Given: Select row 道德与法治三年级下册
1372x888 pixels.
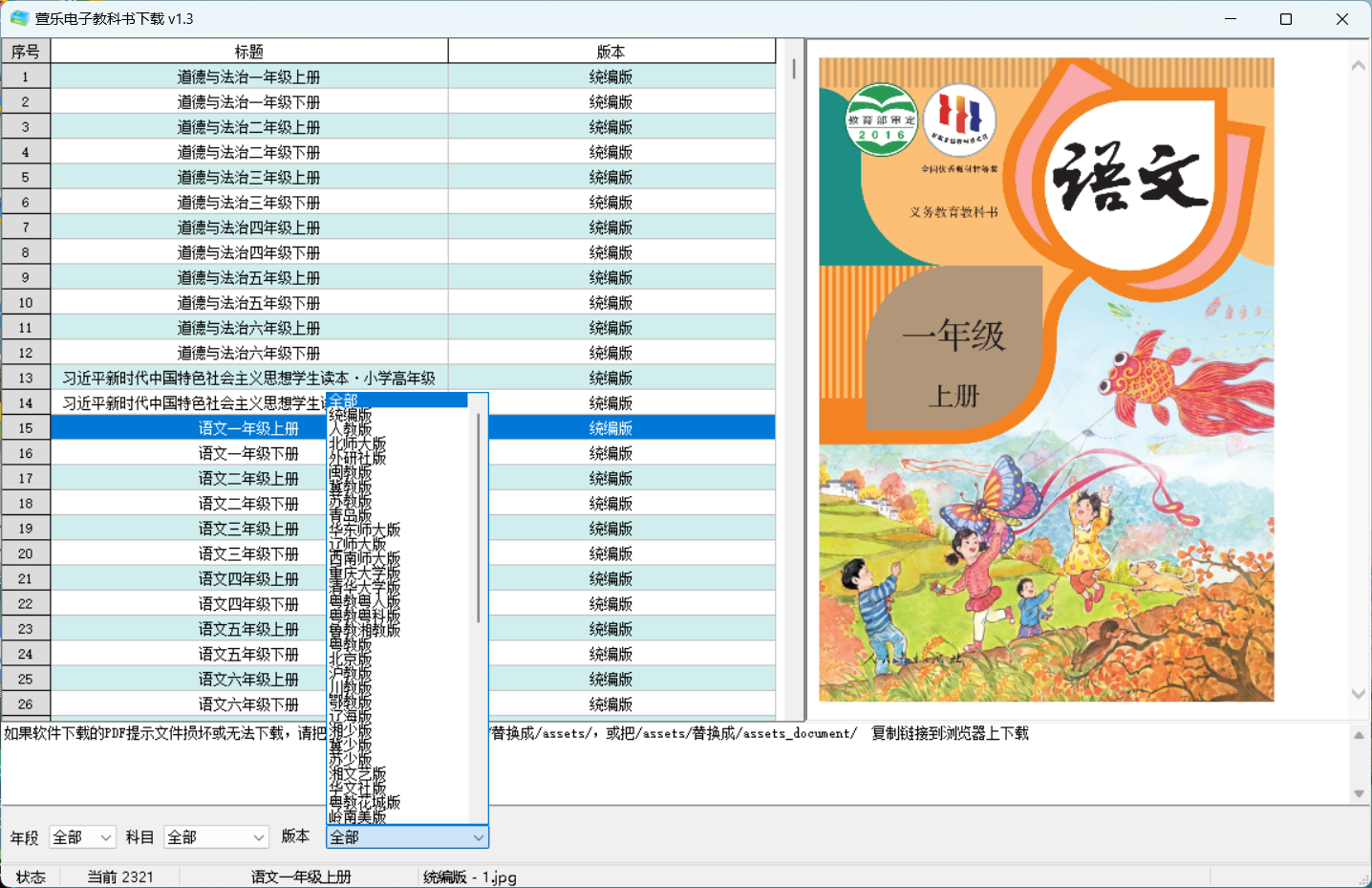Looking at the screenshot, I should click(249, 203).
